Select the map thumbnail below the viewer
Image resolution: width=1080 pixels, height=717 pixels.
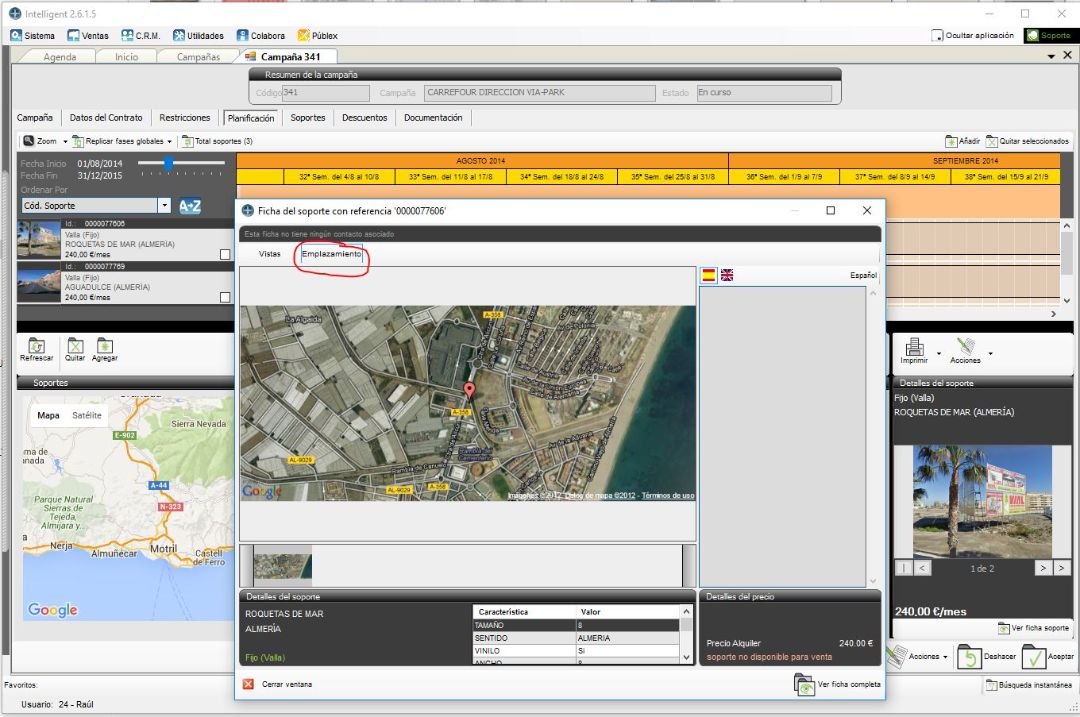(x=283, y=565)
